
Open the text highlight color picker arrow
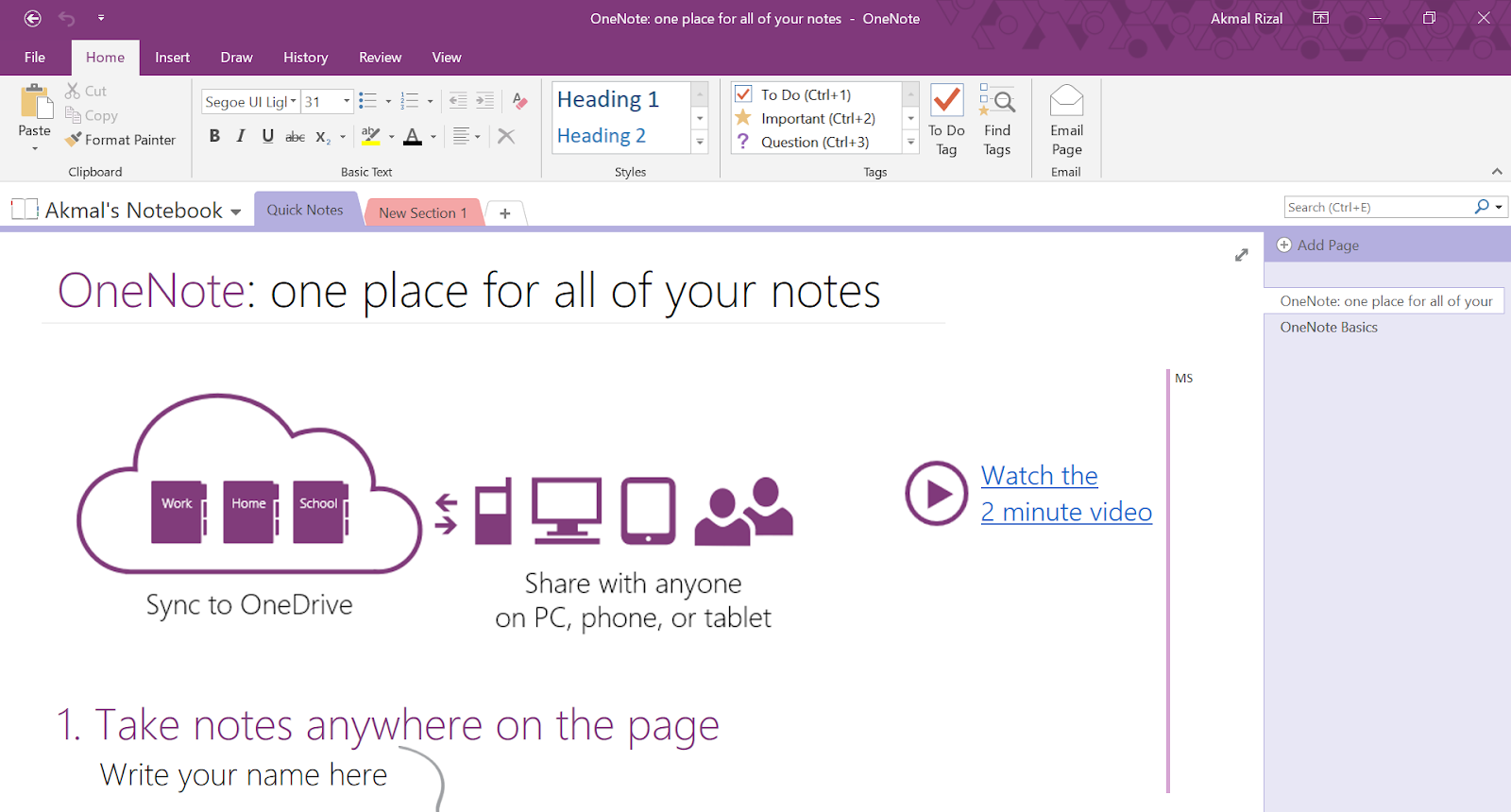[x=391, y=137]
